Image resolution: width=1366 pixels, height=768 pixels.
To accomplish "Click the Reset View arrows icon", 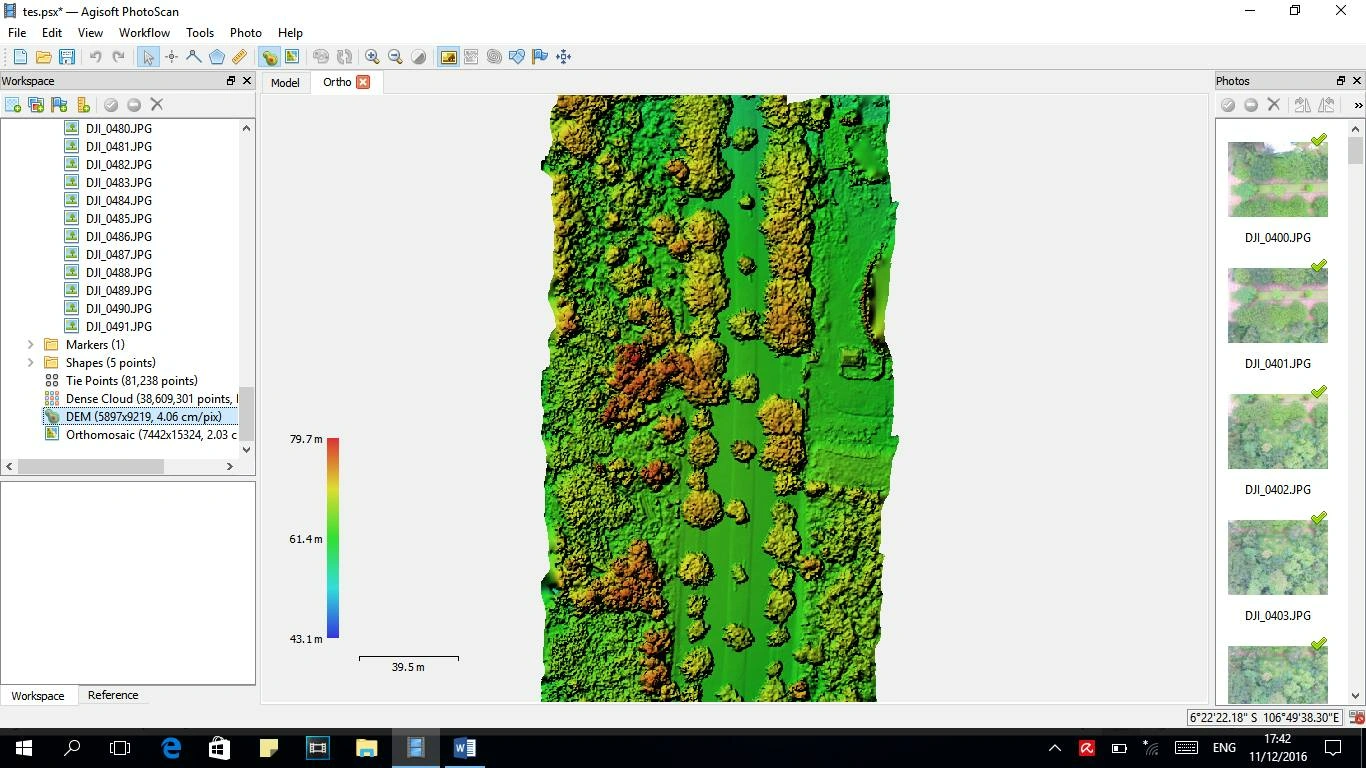I will (564, 57).
